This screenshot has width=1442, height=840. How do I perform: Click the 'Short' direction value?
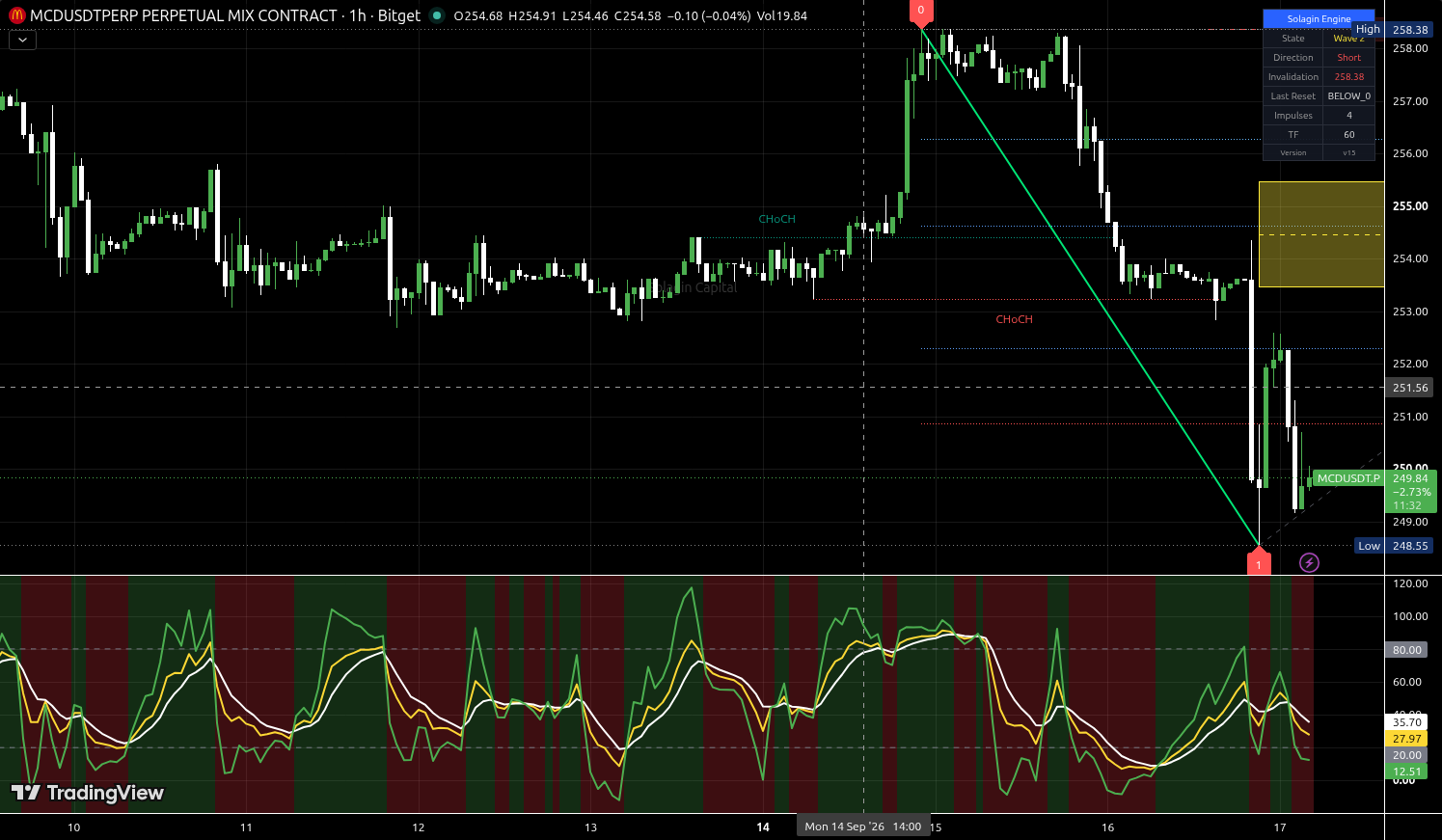point(1348,58)
